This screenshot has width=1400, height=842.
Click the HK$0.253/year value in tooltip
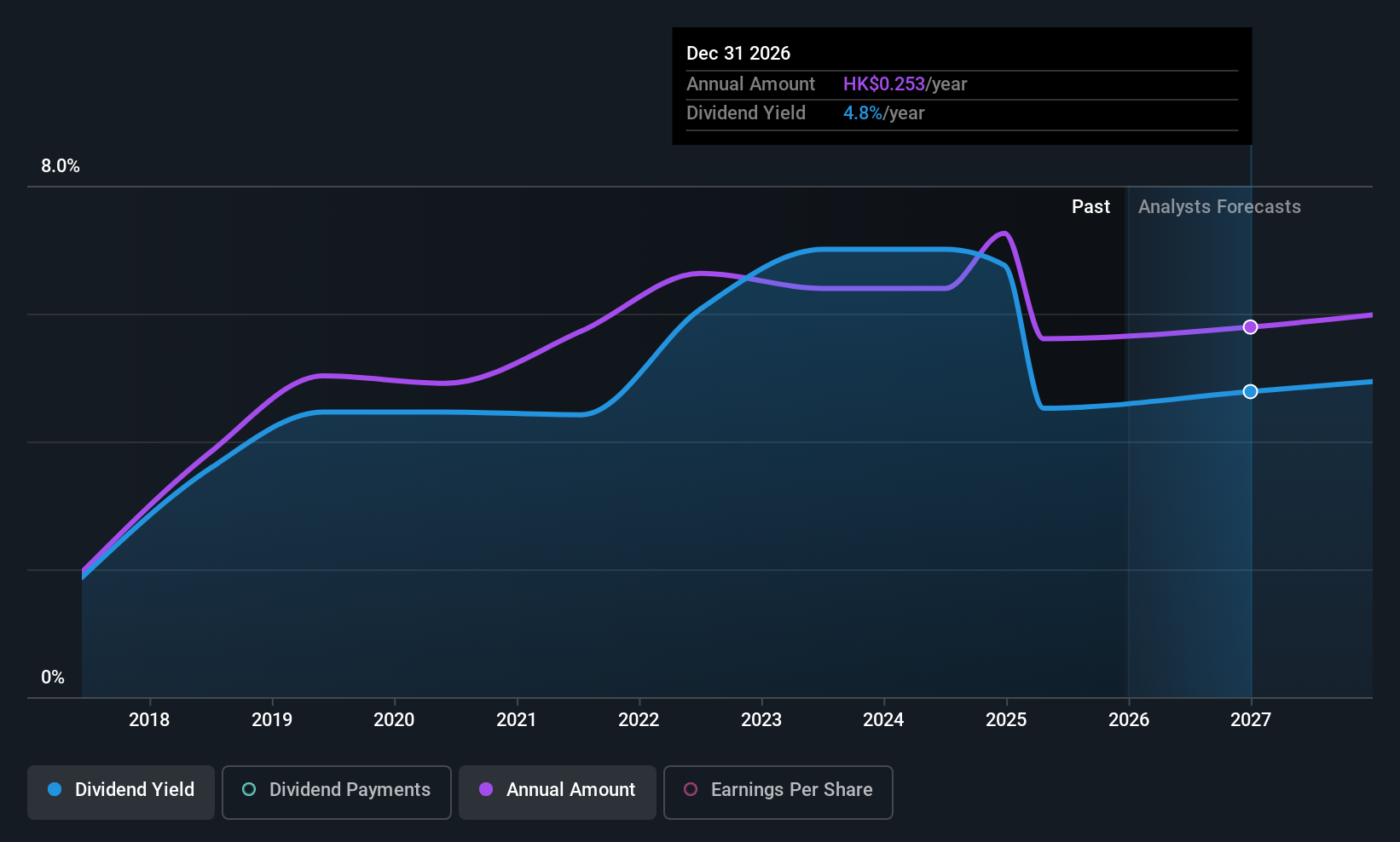[905, 84]
